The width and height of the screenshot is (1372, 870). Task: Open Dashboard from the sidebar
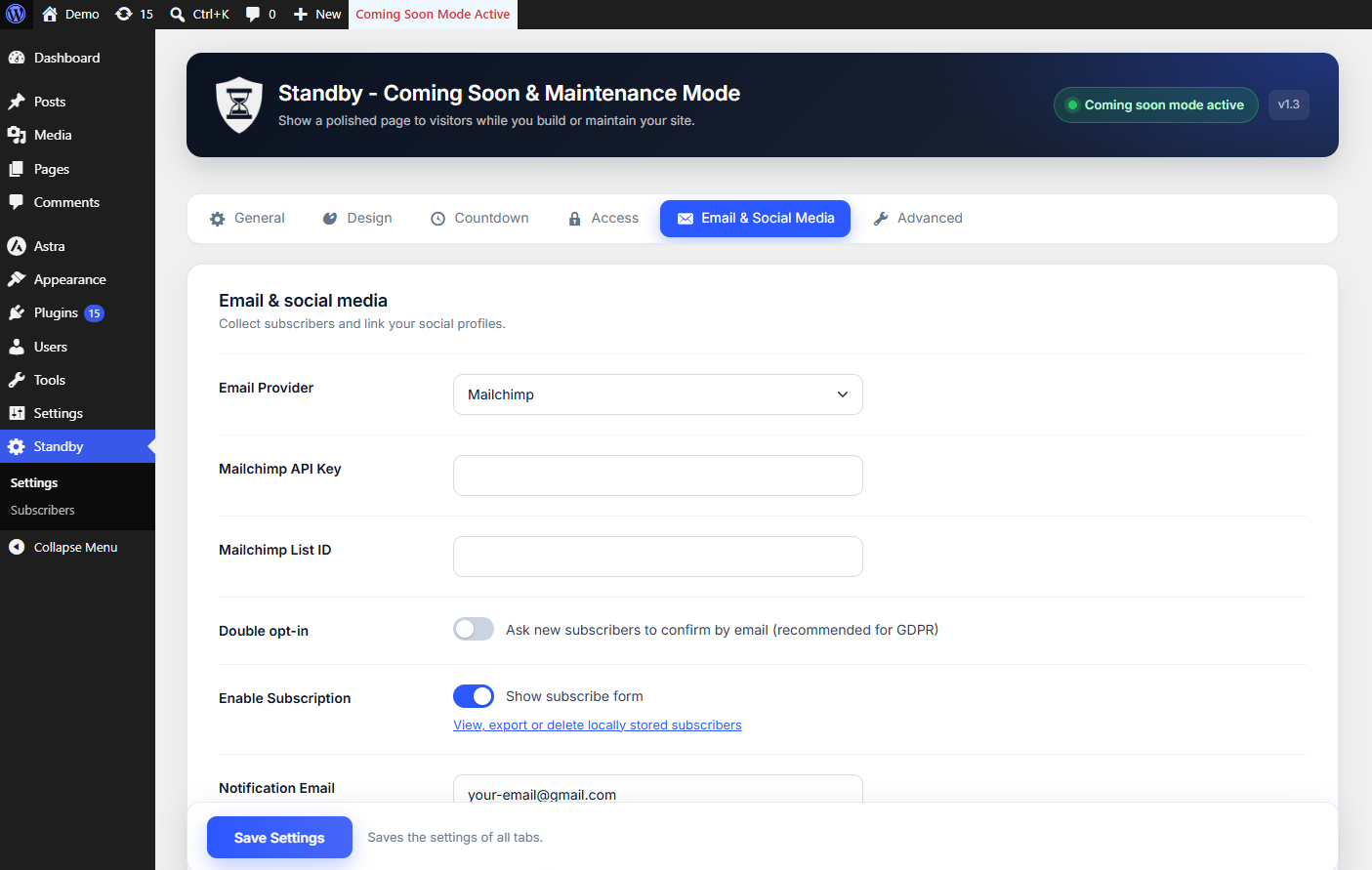pyautogui.click(x=77, y=58)
